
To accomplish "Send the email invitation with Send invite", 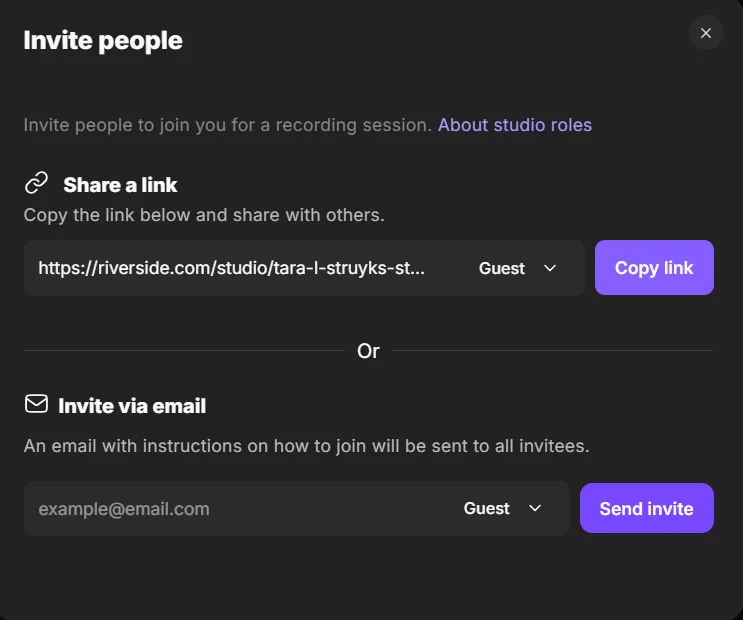I will 646,508.
